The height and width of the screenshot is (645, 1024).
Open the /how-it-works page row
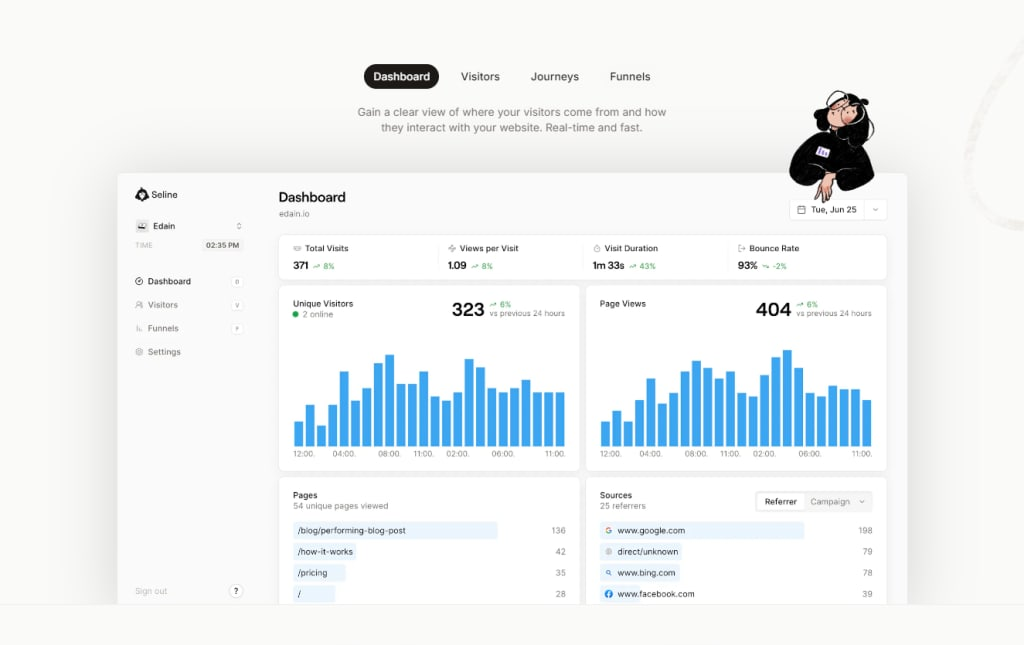point(429,552)
